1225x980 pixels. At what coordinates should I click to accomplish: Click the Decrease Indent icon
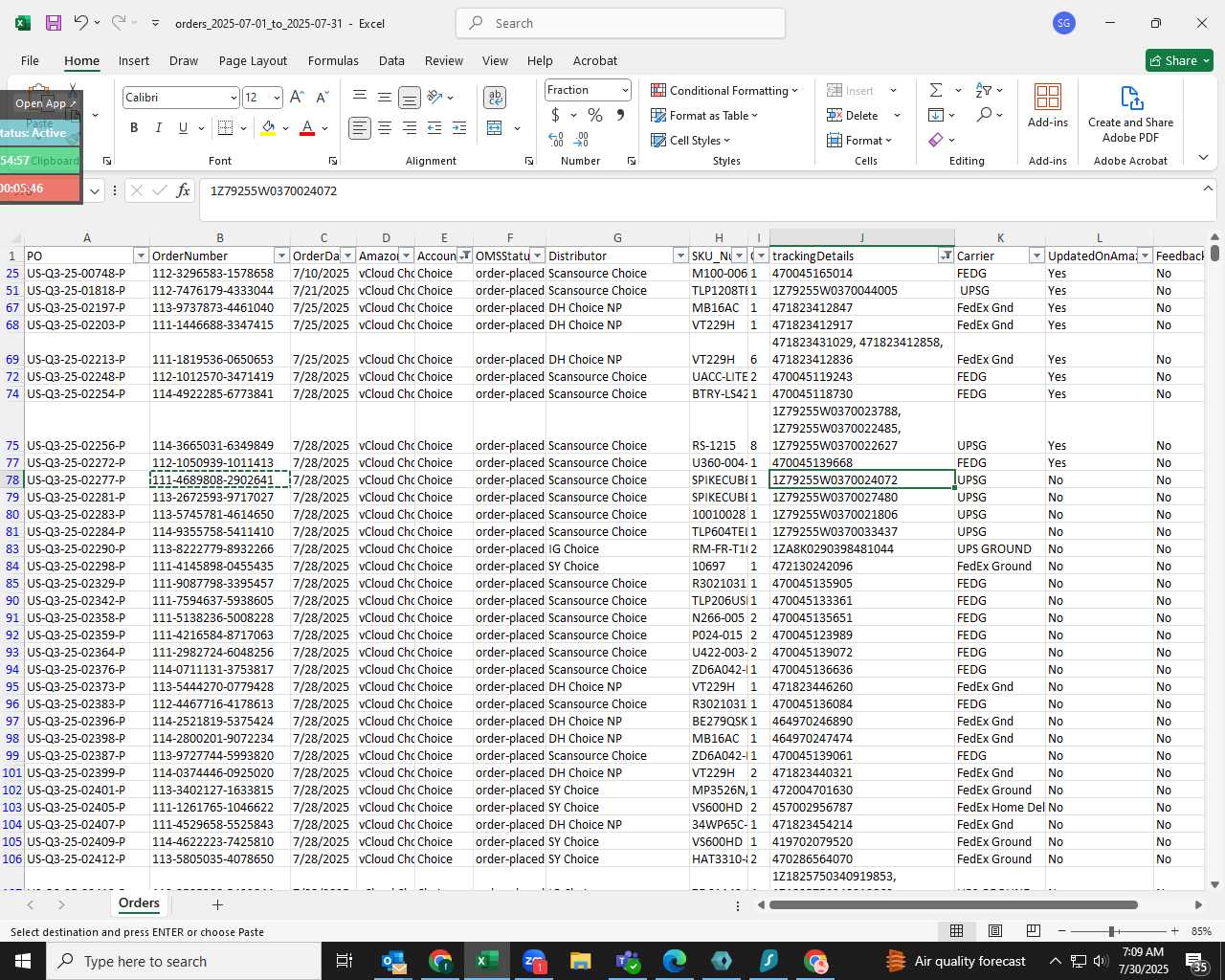click(x=434, y=128)
